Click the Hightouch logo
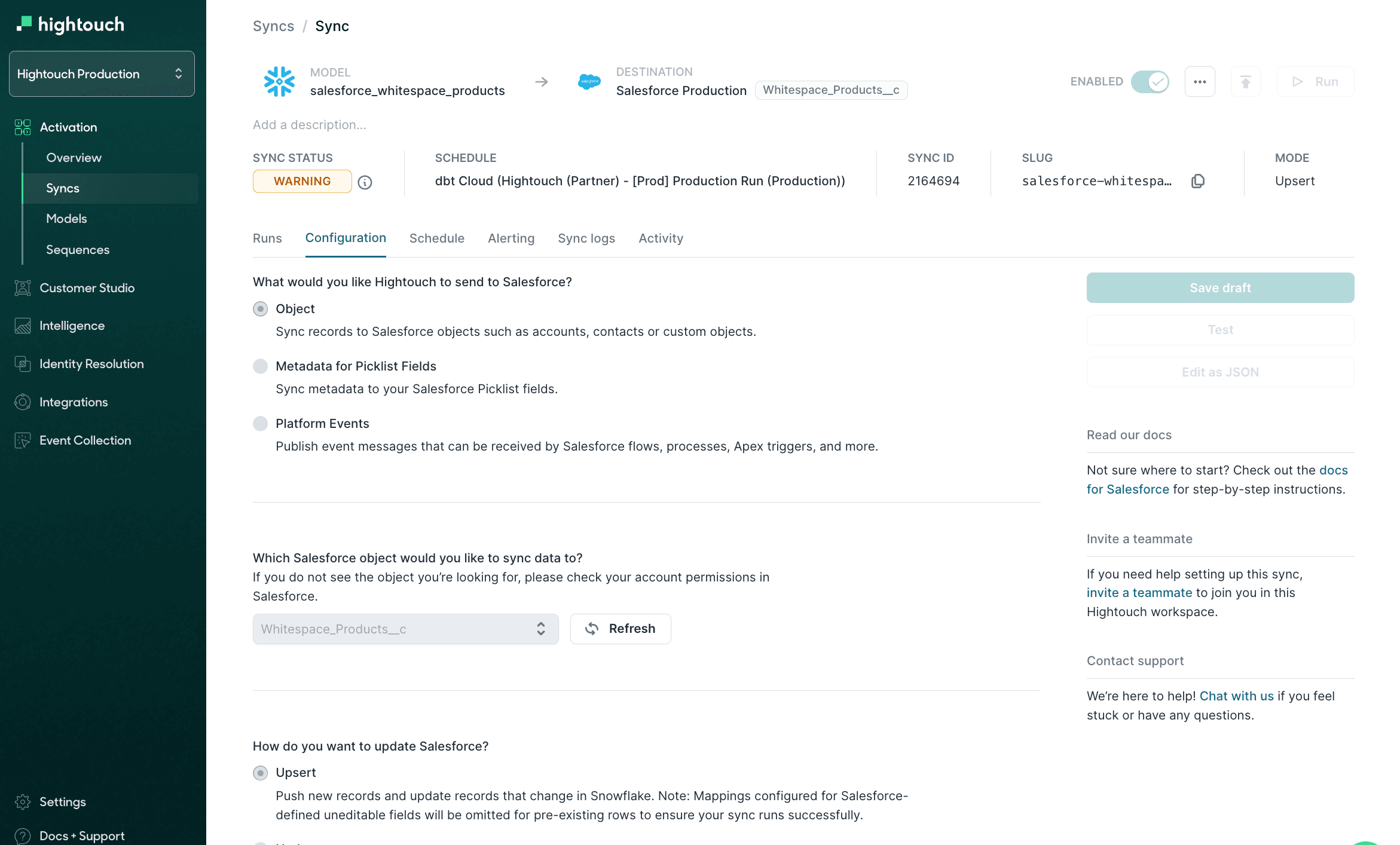The image size is (1400, 845). pyautogui.click(x=70, y=24)
